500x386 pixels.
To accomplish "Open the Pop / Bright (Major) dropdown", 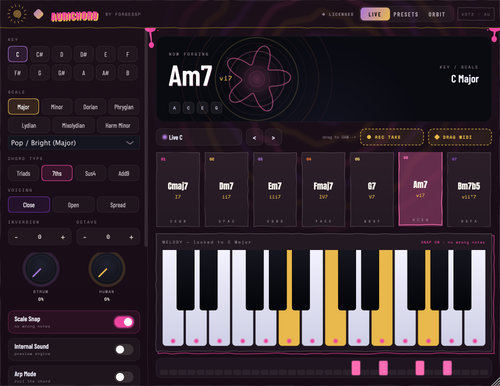I will tap(74, 143).
